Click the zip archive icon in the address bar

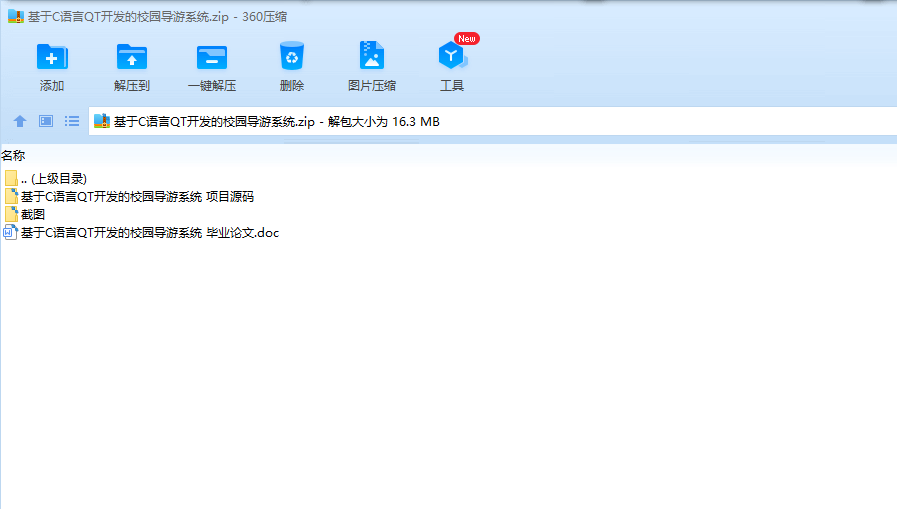pyautogui.click(x=102, y=121)
